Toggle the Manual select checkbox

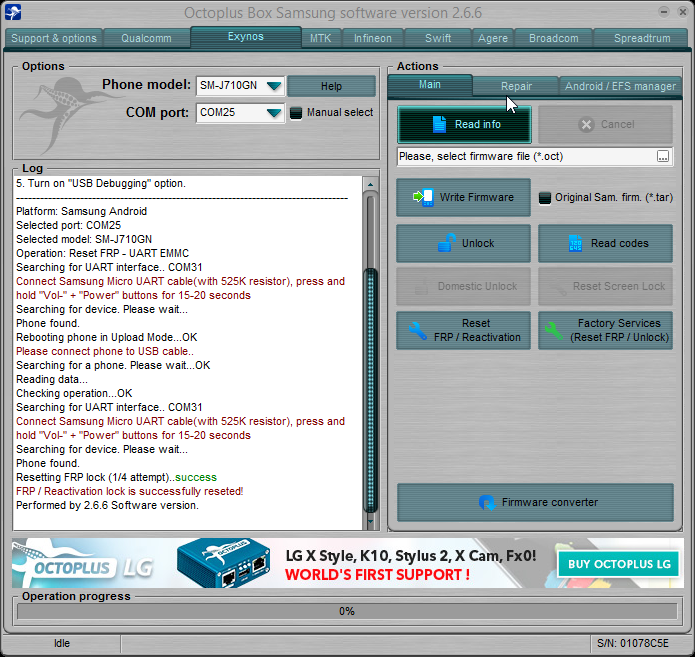[296, 113]
